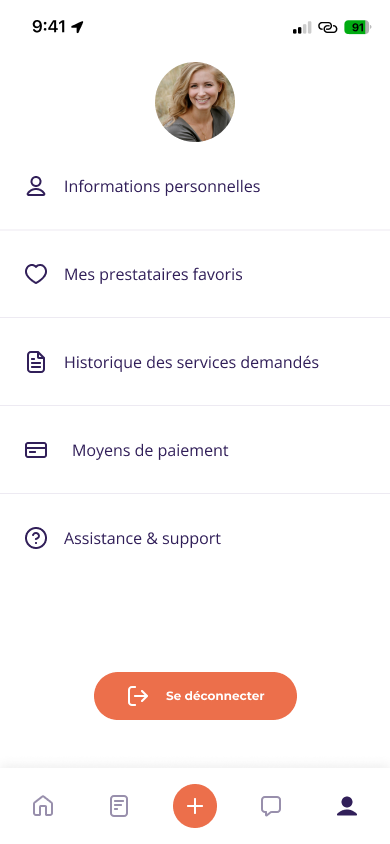
Task: Select the profile icon in bottom bar
Action: (x=347, y=806)
